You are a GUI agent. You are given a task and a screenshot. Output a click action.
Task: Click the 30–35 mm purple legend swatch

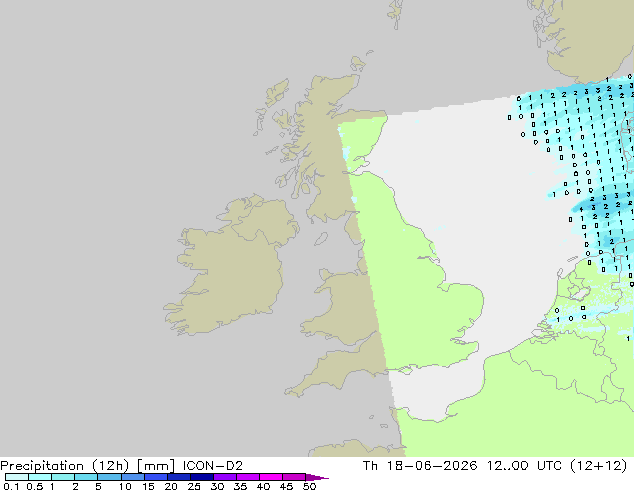point(225,477)
